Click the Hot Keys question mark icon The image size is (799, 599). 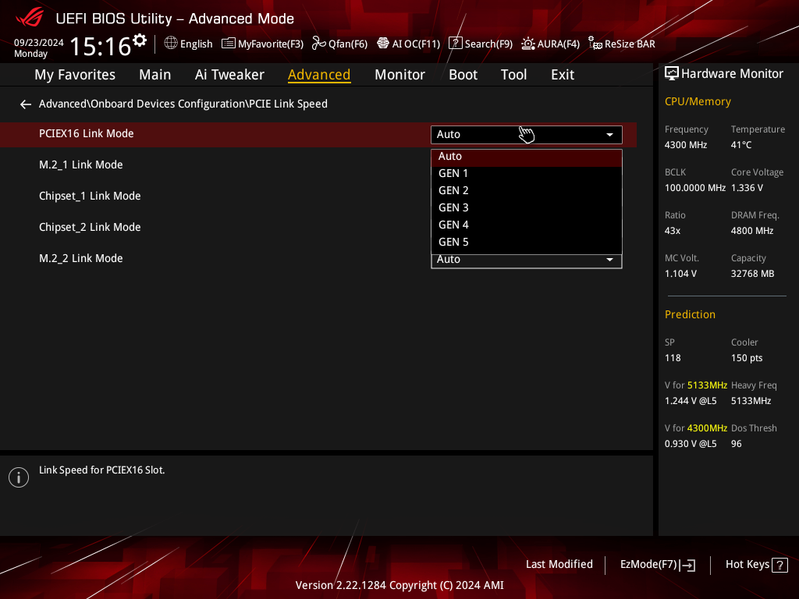coord(780,565)
